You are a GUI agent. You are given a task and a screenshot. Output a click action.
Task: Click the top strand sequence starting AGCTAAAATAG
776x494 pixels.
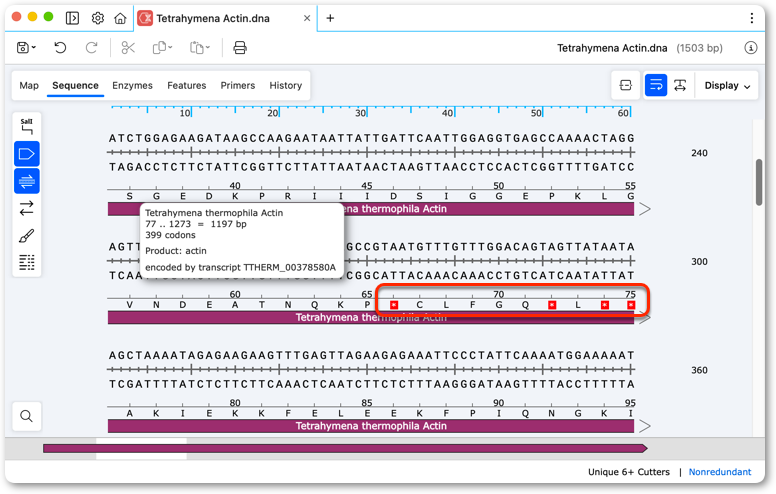(x=371, y=355)
